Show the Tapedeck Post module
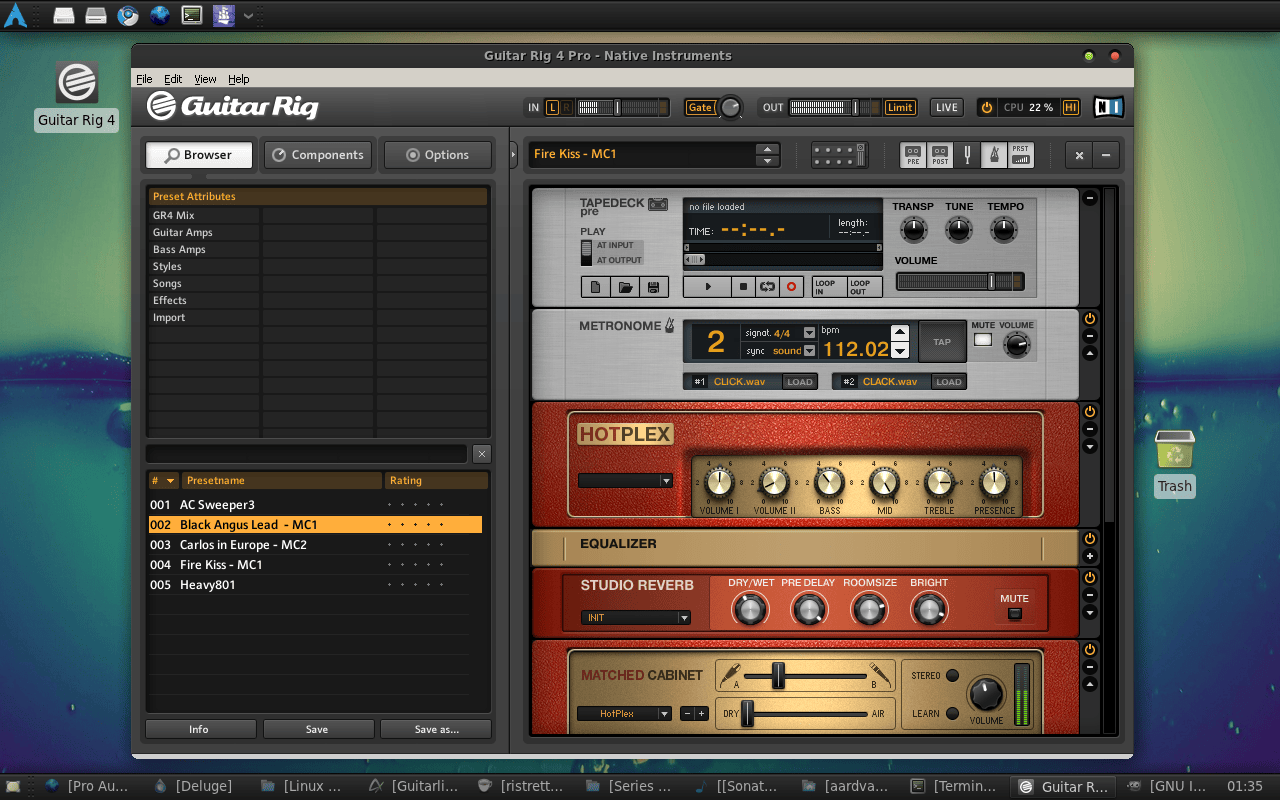1280x800 pixels. [940, 155]
